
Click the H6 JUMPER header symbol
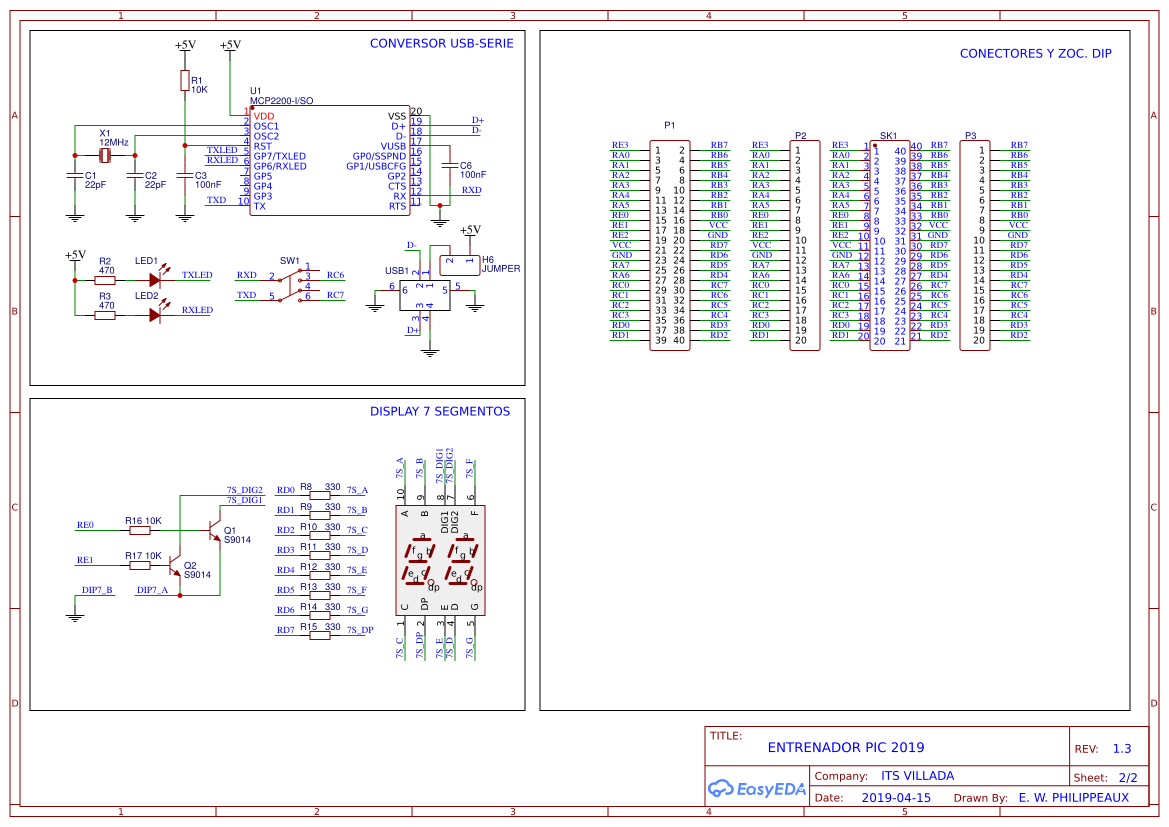pyautogui.click(x=459, y=263)
